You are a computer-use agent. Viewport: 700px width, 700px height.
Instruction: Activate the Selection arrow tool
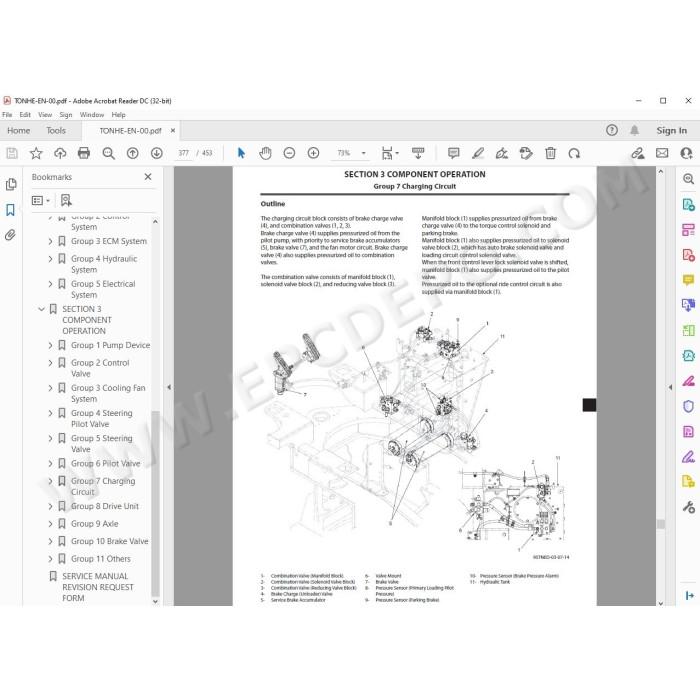tap(241, 153)
